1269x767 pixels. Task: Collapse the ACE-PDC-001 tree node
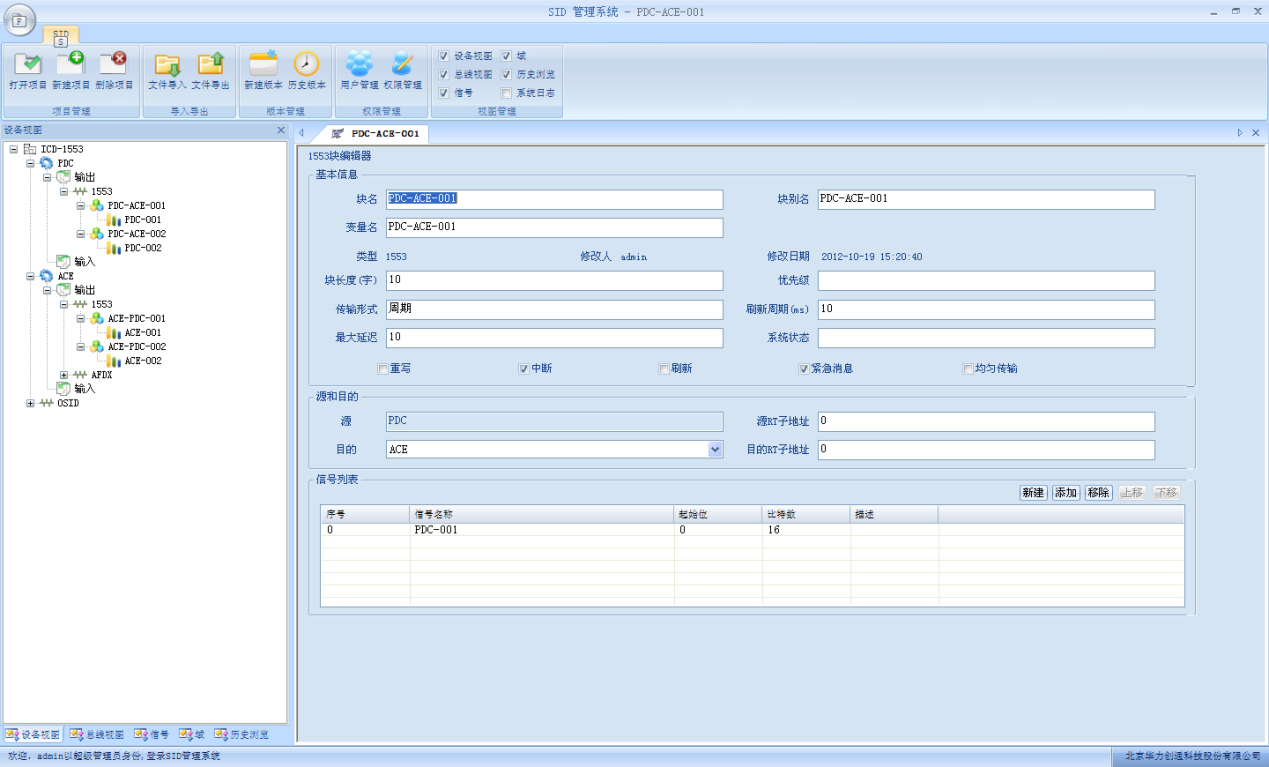pos(81,318)
